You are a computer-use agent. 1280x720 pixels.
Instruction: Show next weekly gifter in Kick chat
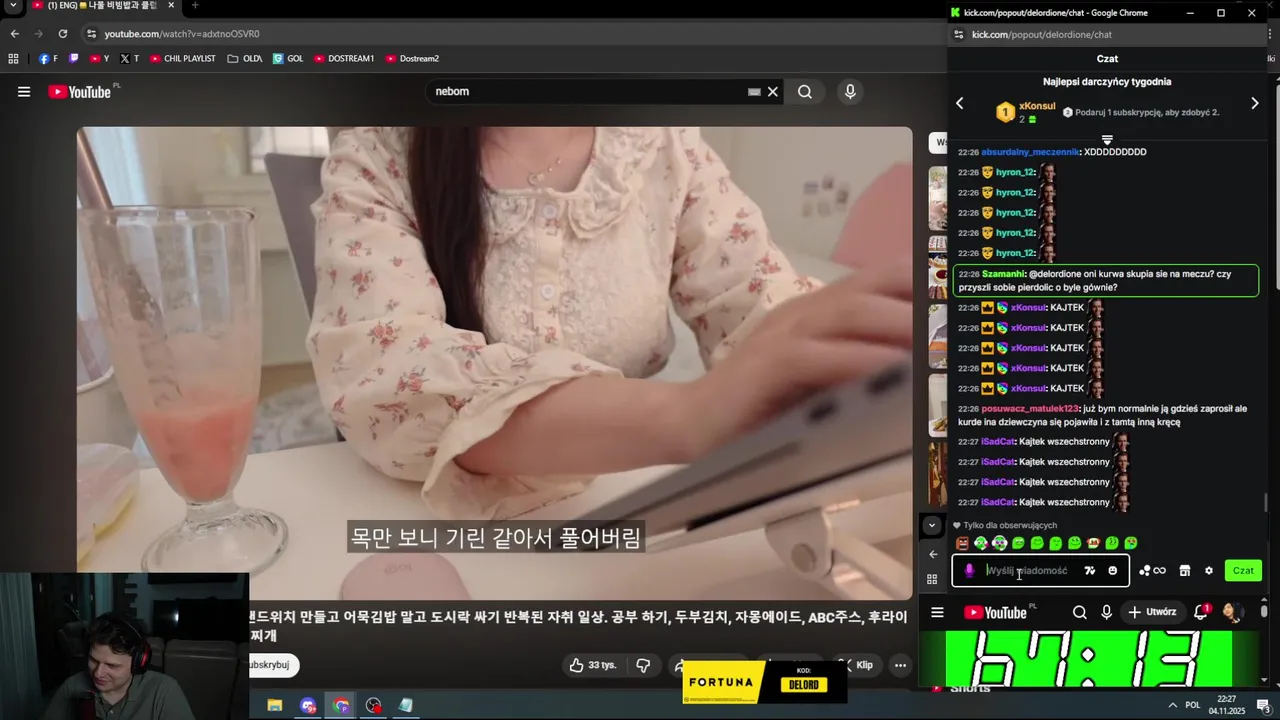coord(1255,103)
